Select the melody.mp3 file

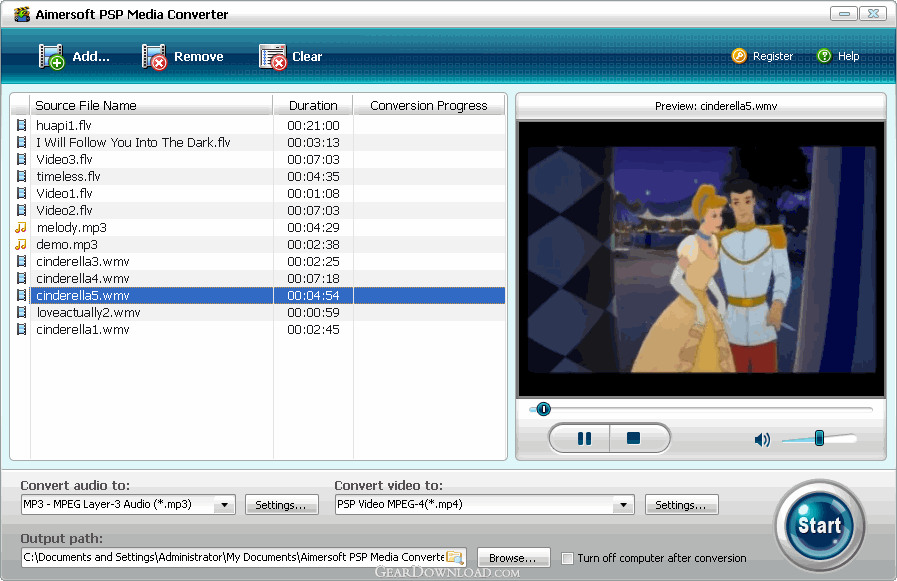coord(257,228)
